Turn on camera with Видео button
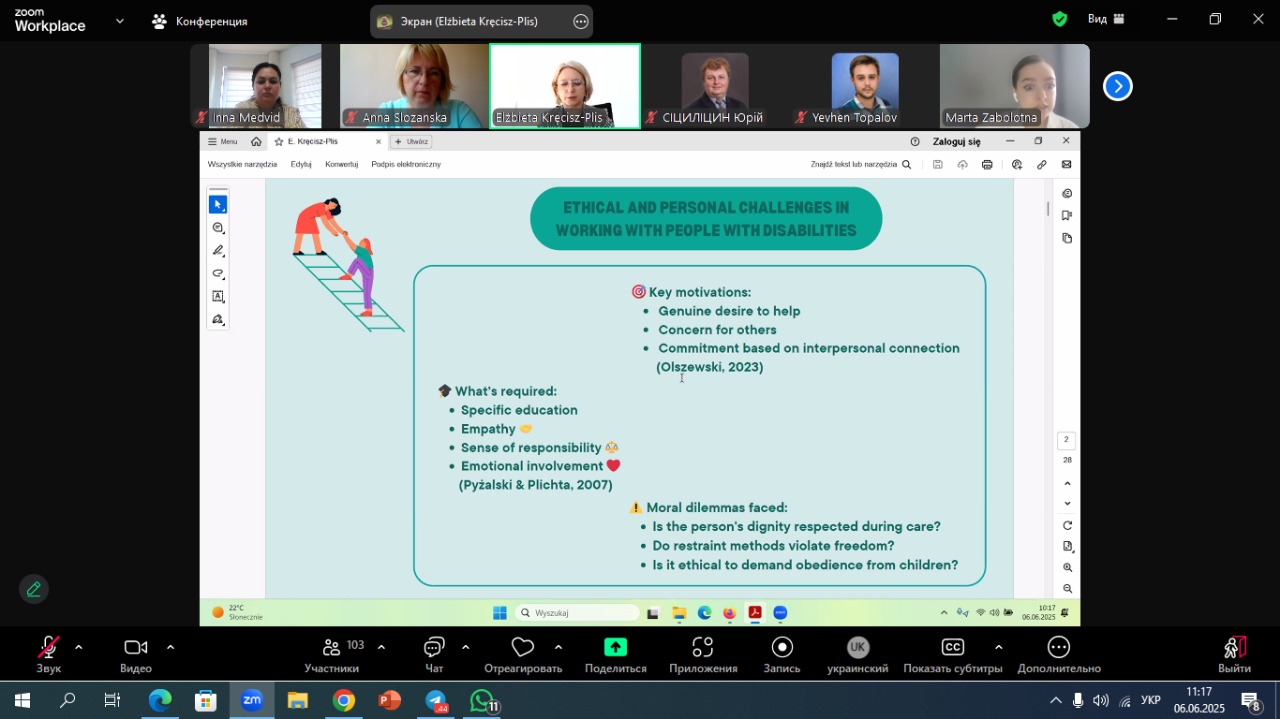The width and height of the screenshot is (1280, 719). (135, 654)
